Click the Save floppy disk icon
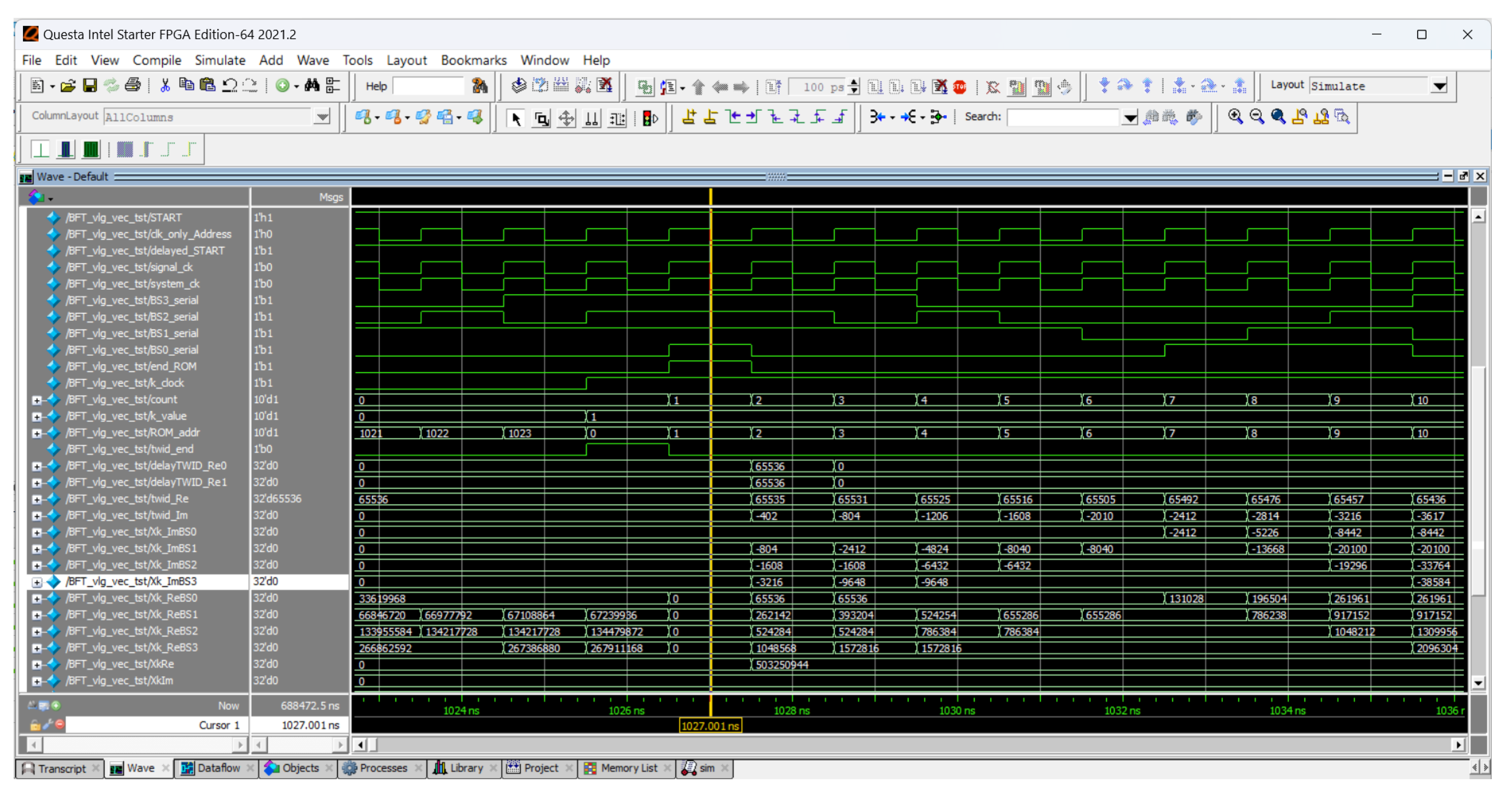 (x=89, y=86)
